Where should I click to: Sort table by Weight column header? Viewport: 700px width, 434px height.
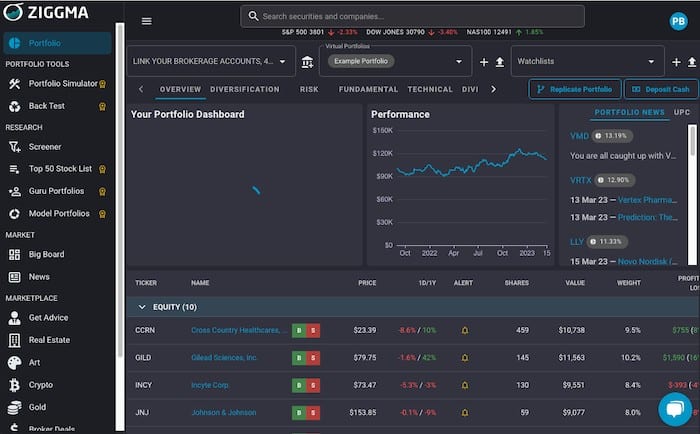pyautogui.click(x=629, y=283)
